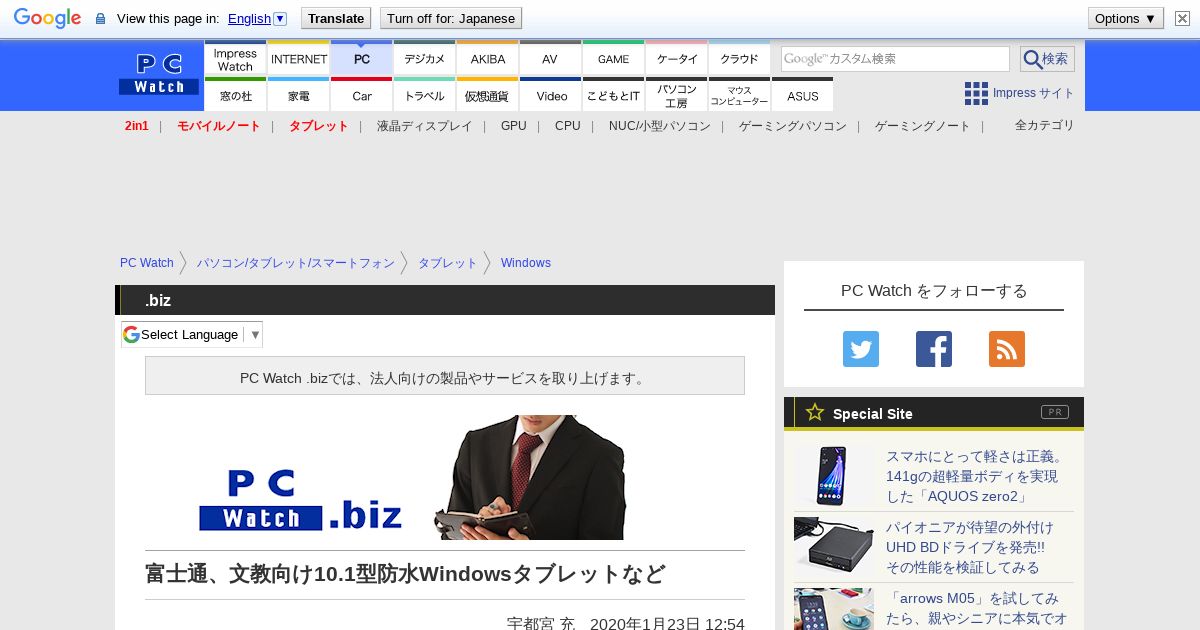The width and height of the screenshot is (1200, 630).
Task: Open the クラウド tab
Action: [x=740, y=58]
